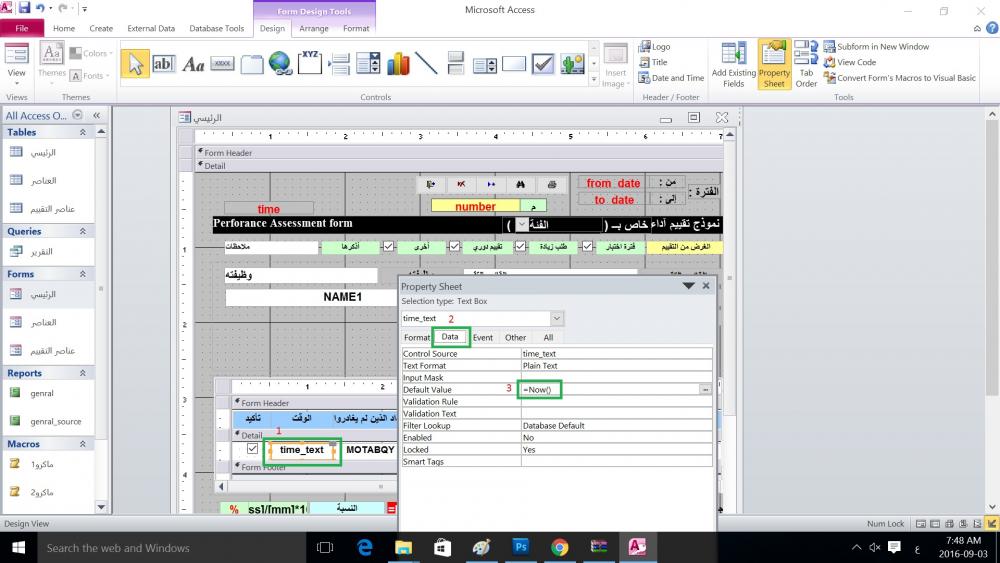Viewport: 1000px width, 563px height.
Task: Select the Rectangle control tool
Action: point(514,64)
